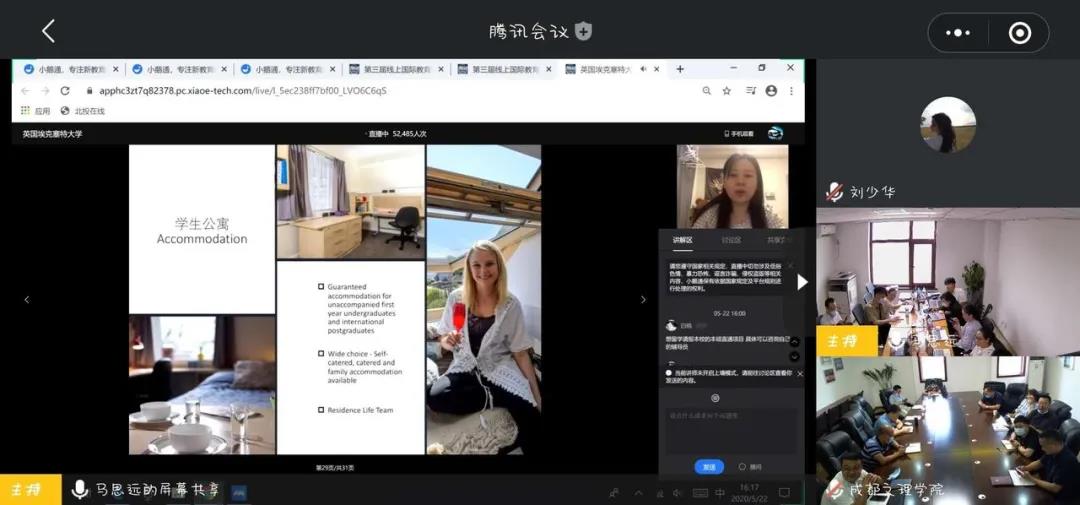This screenshot has width=1080, height=505.
Task: Go to previous slide using left chevron
Action: 27,299
